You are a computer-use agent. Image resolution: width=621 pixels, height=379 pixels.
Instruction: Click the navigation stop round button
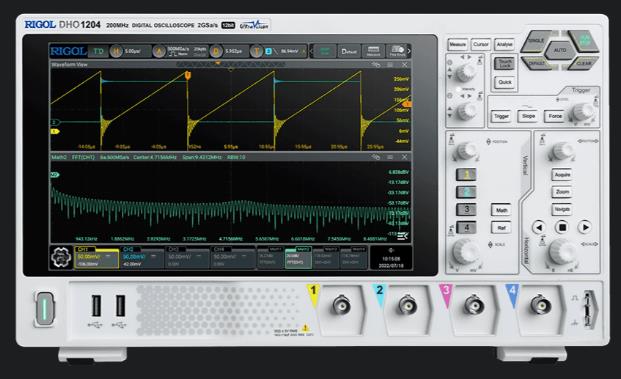point(562,227)
